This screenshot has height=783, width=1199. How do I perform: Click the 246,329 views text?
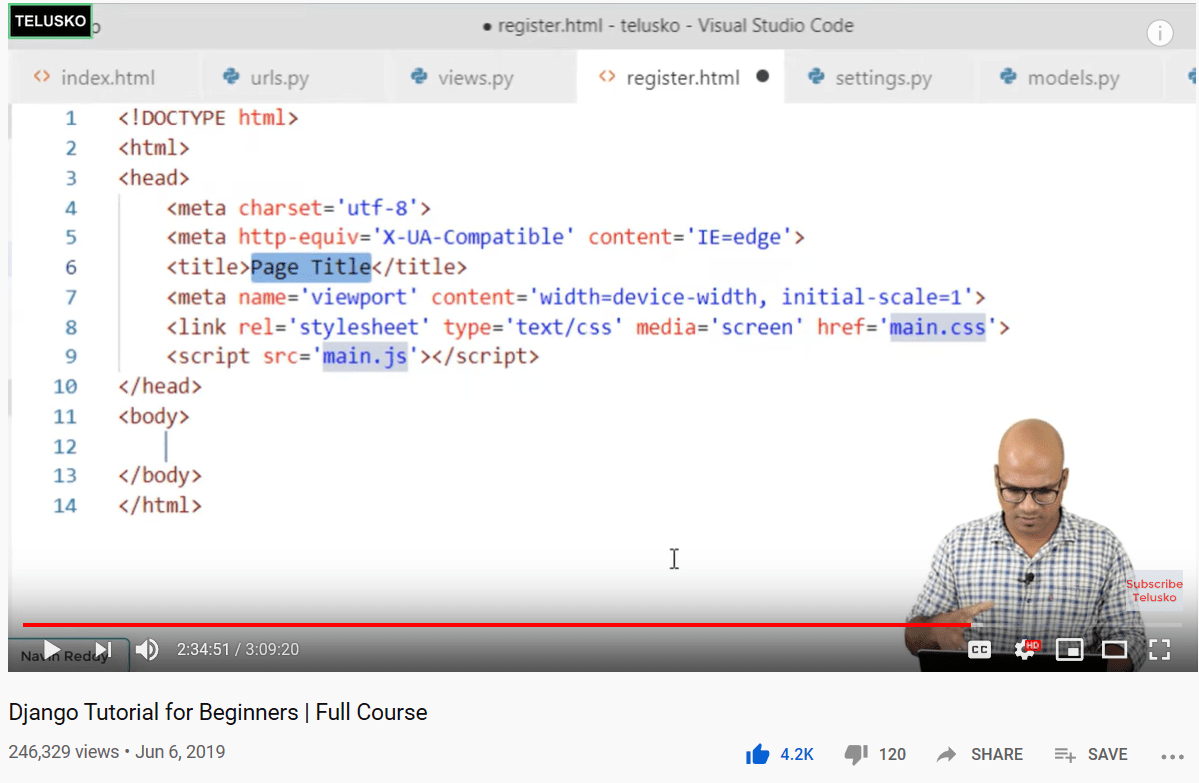(x=63, y=752)
